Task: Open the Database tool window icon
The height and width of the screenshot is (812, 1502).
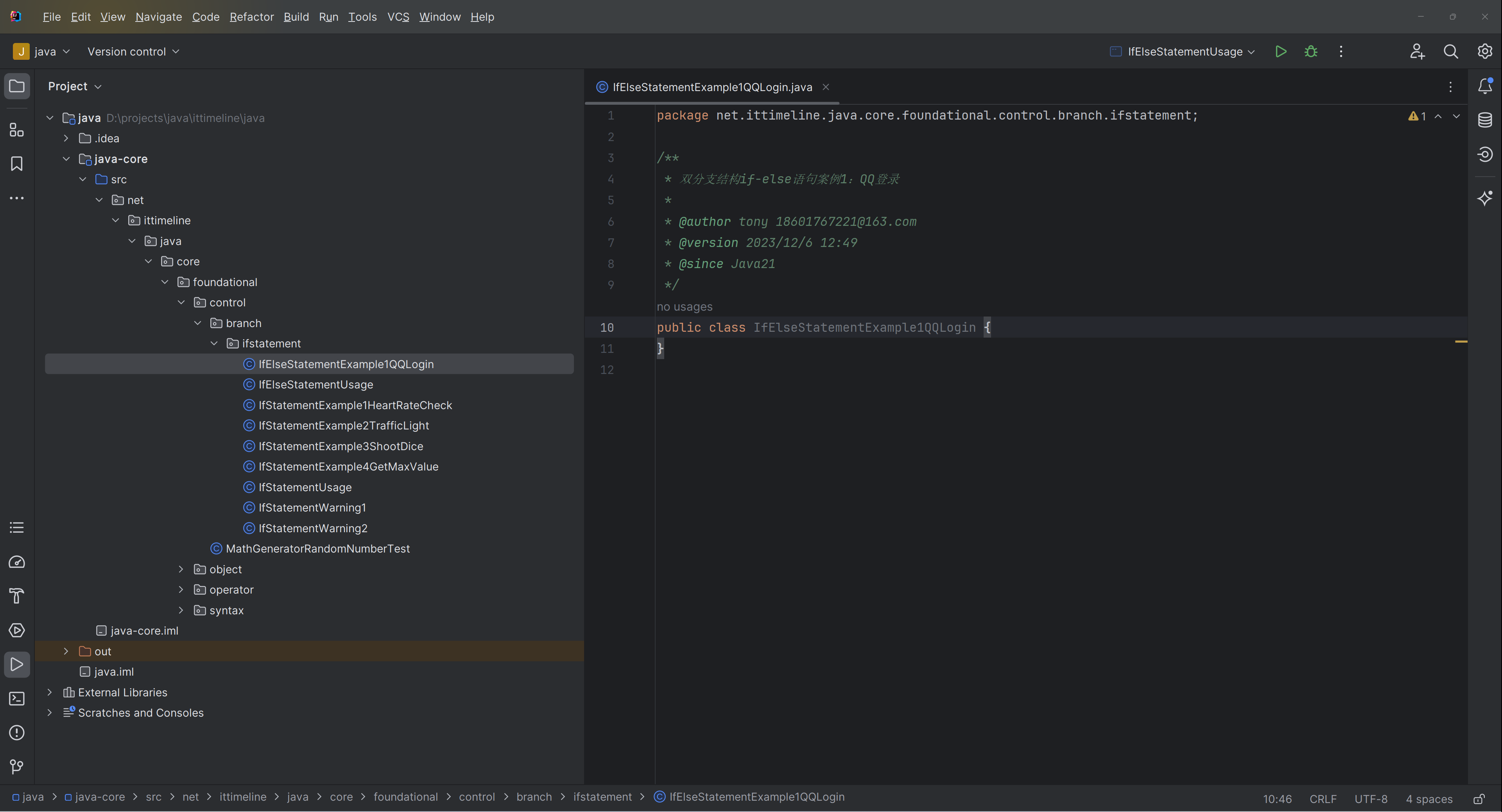Action: pos(1485,120)
